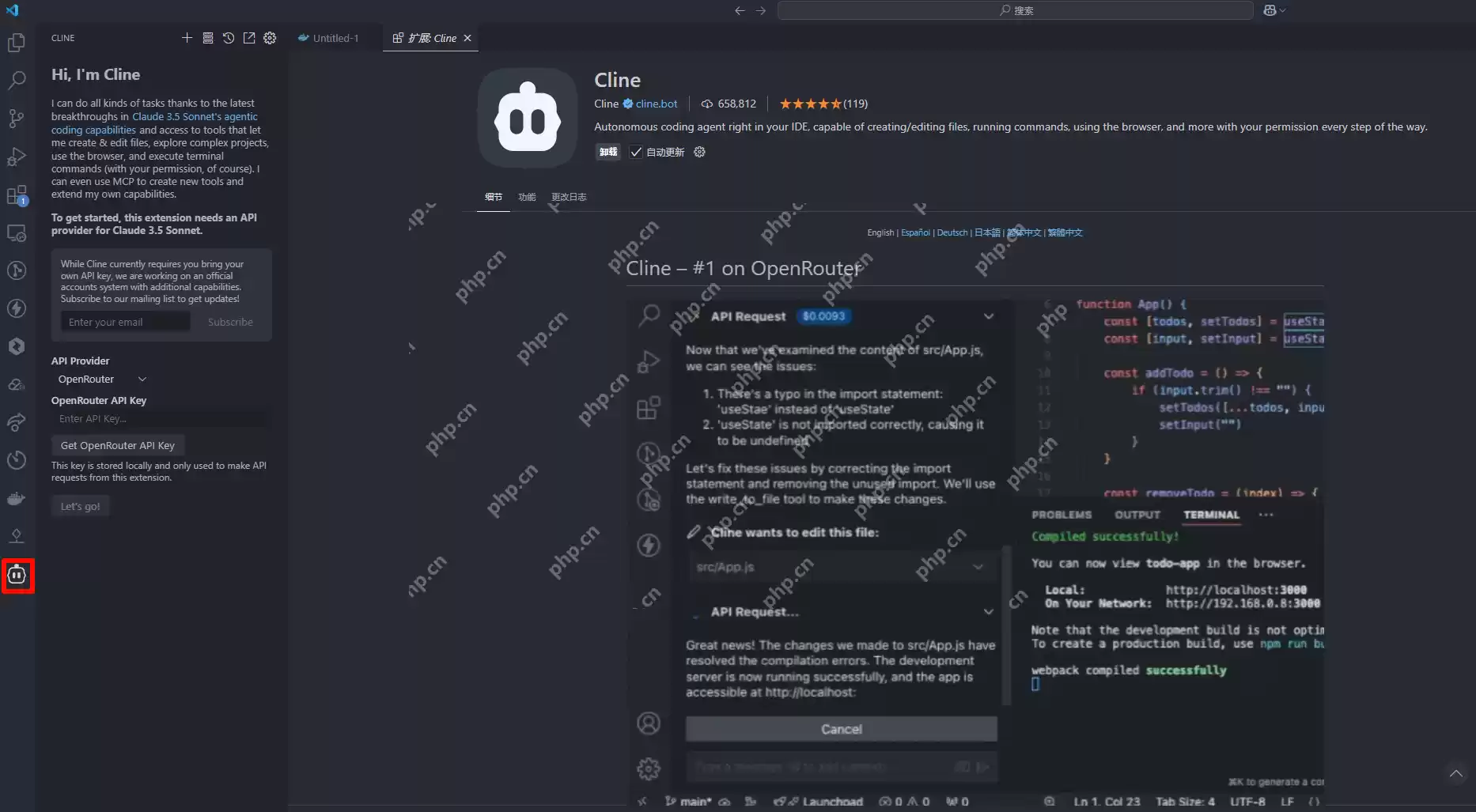Open the Copilot dropdown in title bar

pos(1274,10)
